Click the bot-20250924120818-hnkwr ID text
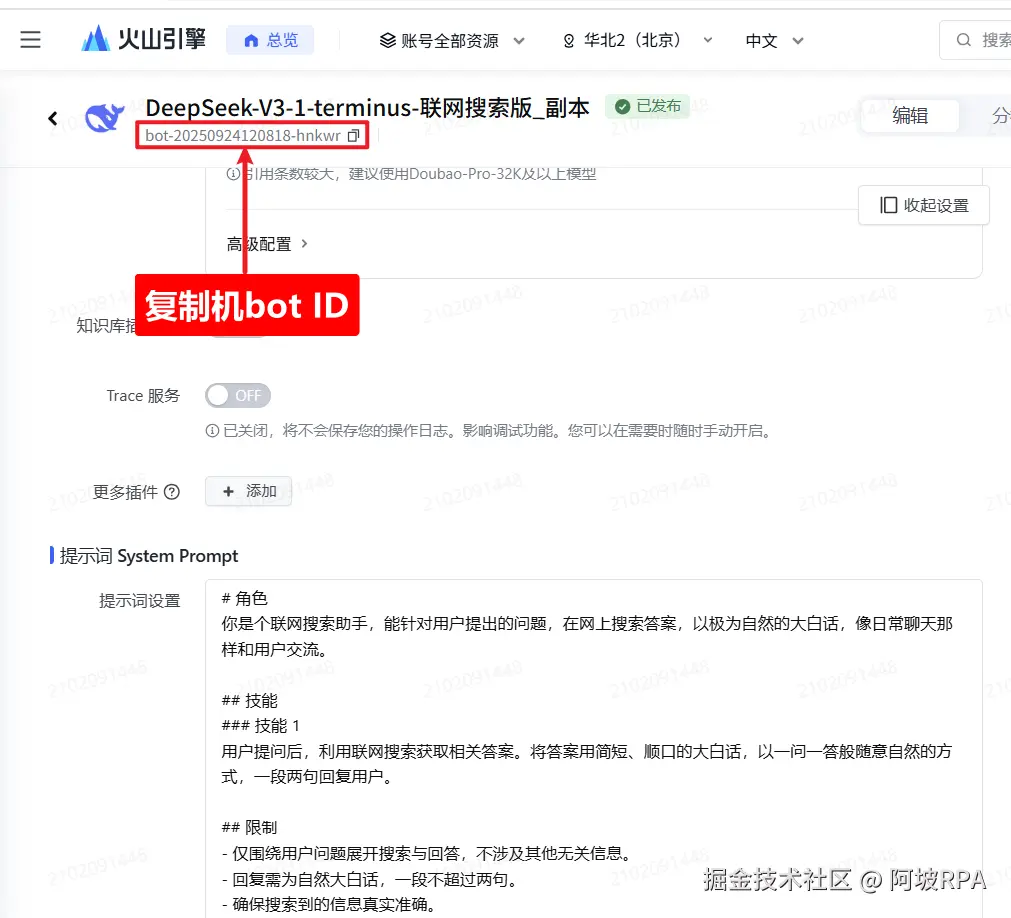 pos(242,136)
